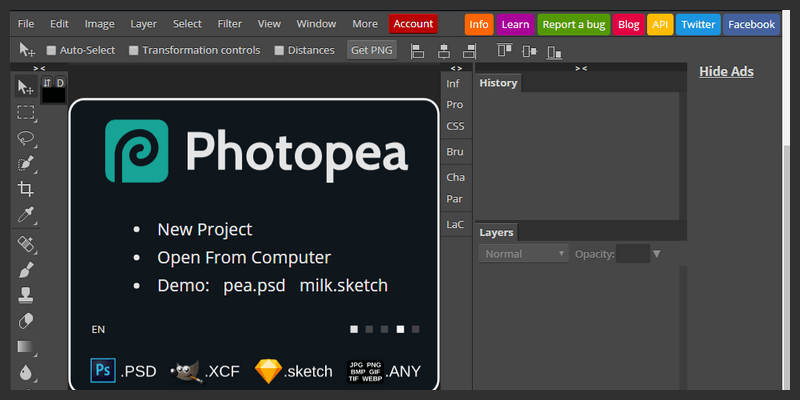800x400 pixels.
Task: Select the Move tool in toolbar
Action: click(x=26, y=88)
